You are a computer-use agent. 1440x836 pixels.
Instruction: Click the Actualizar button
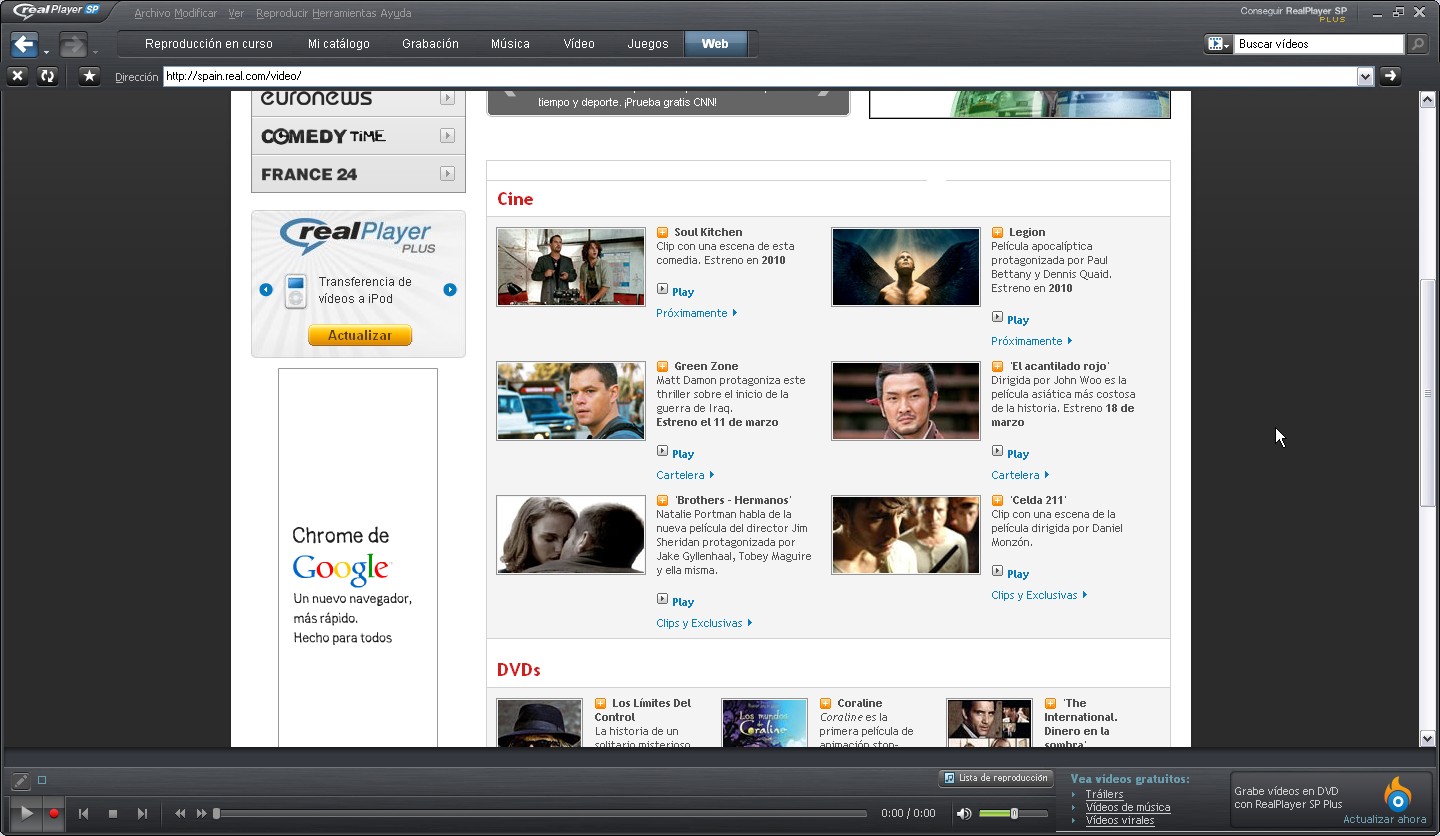360,336
